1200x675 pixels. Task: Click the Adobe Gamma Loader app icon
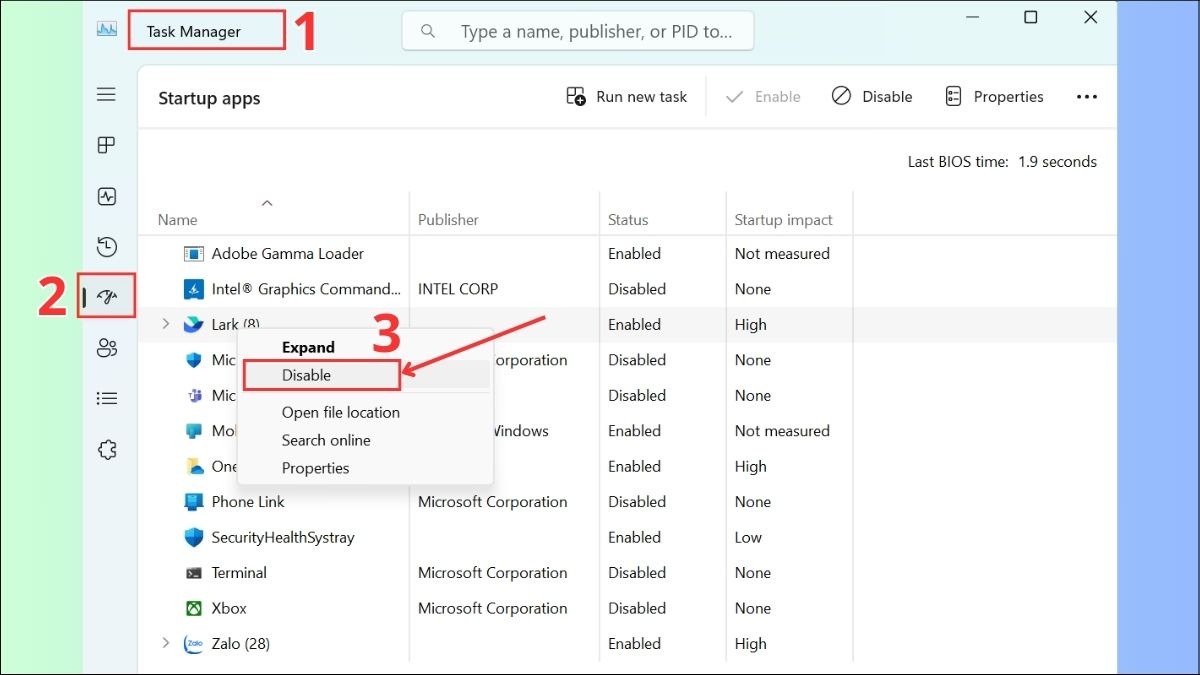[194, 254]
